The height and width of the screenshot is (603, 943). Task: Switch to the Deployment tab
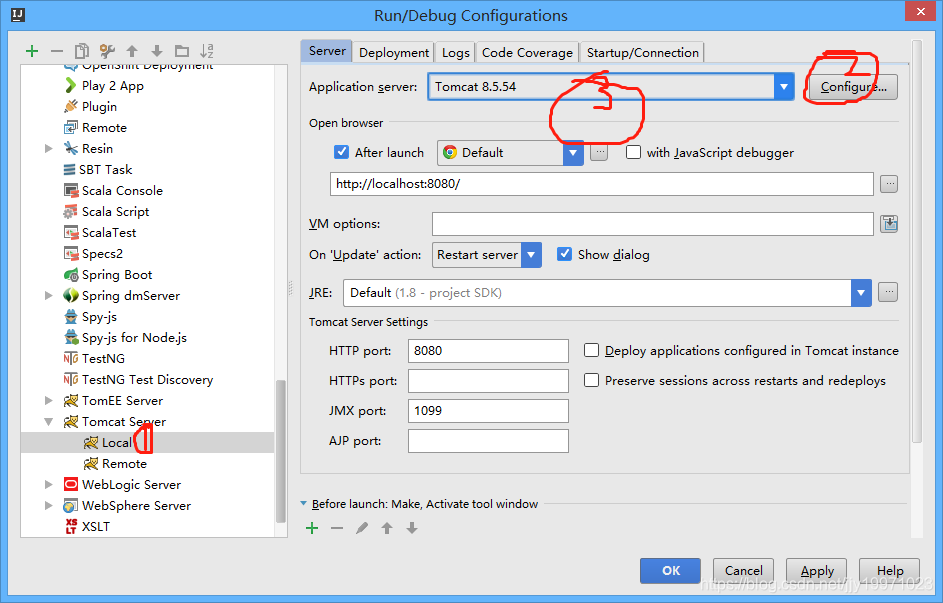(394, 52)
